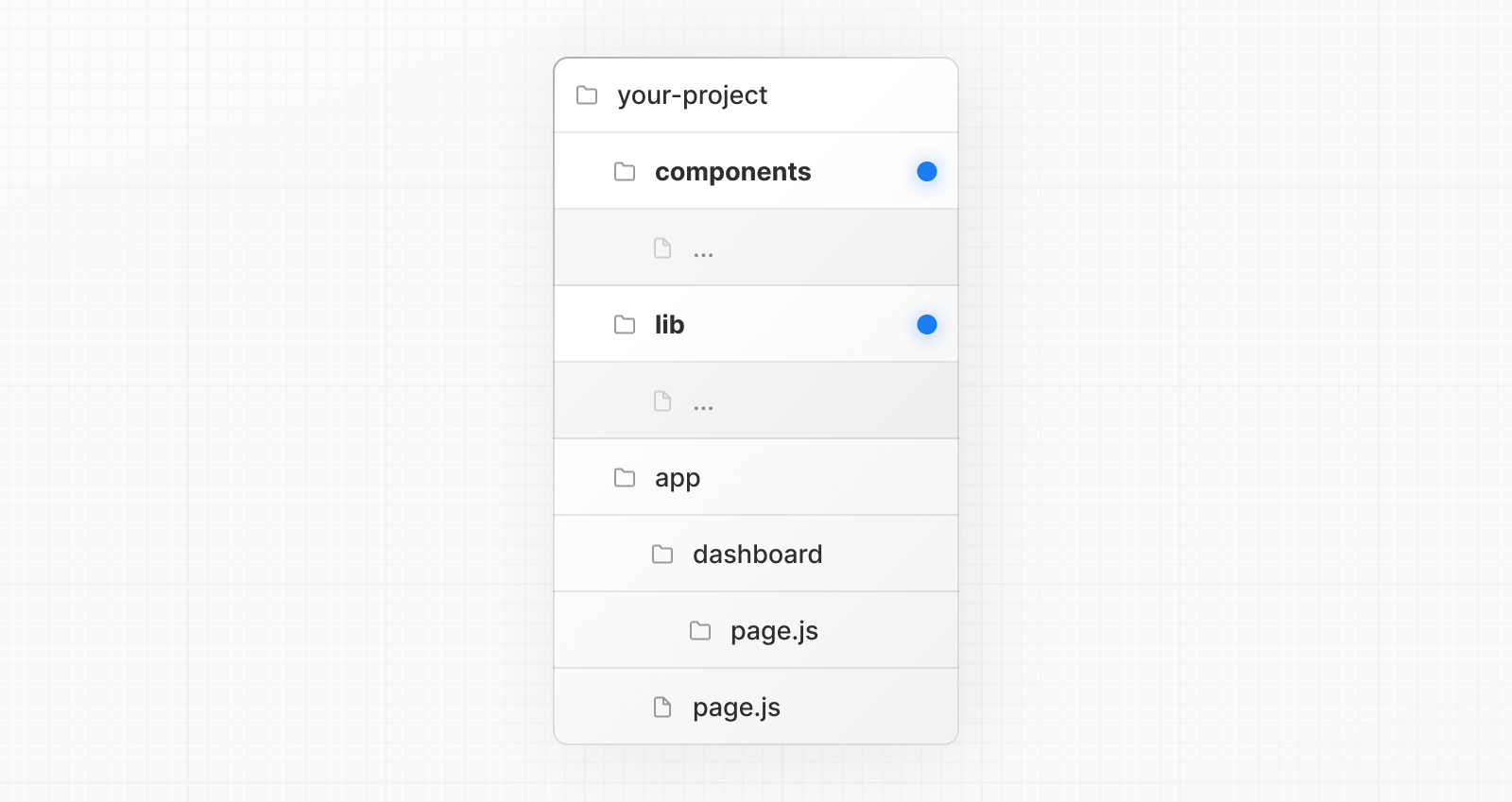Click the ellipsis under lib
Screen dimensions: 1512x802
tap(703, 407)
